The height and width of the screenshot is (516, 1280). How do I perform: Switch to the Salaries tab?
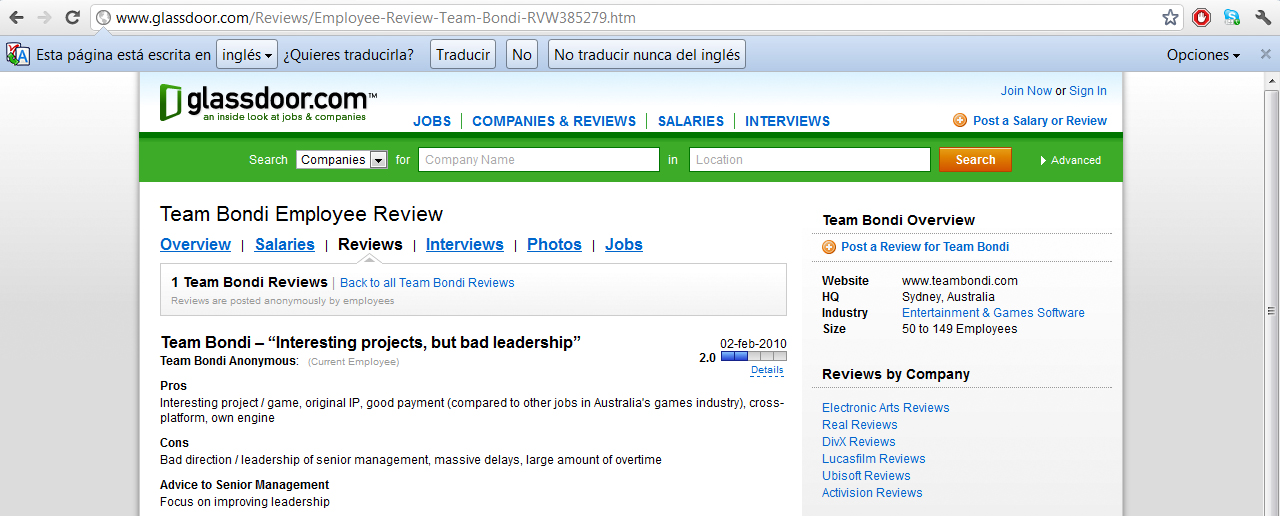coord(285,245)
